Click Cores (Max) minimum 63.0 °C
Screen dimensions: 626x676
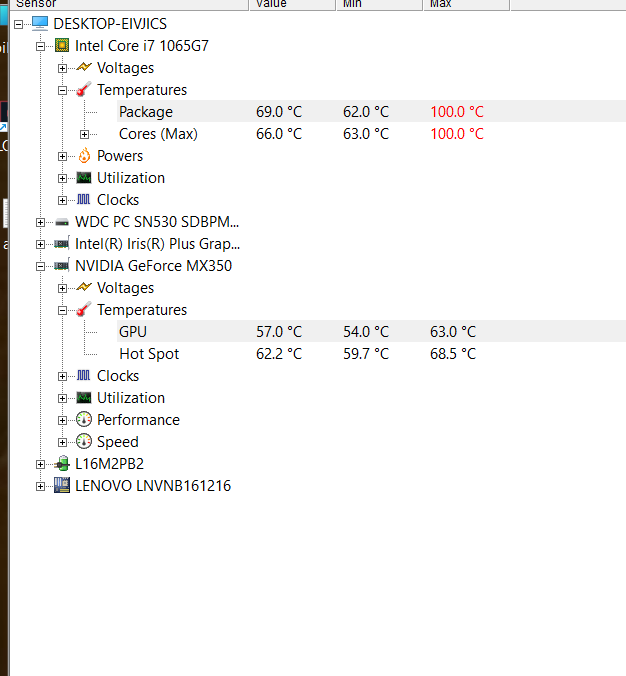[366, 134]
